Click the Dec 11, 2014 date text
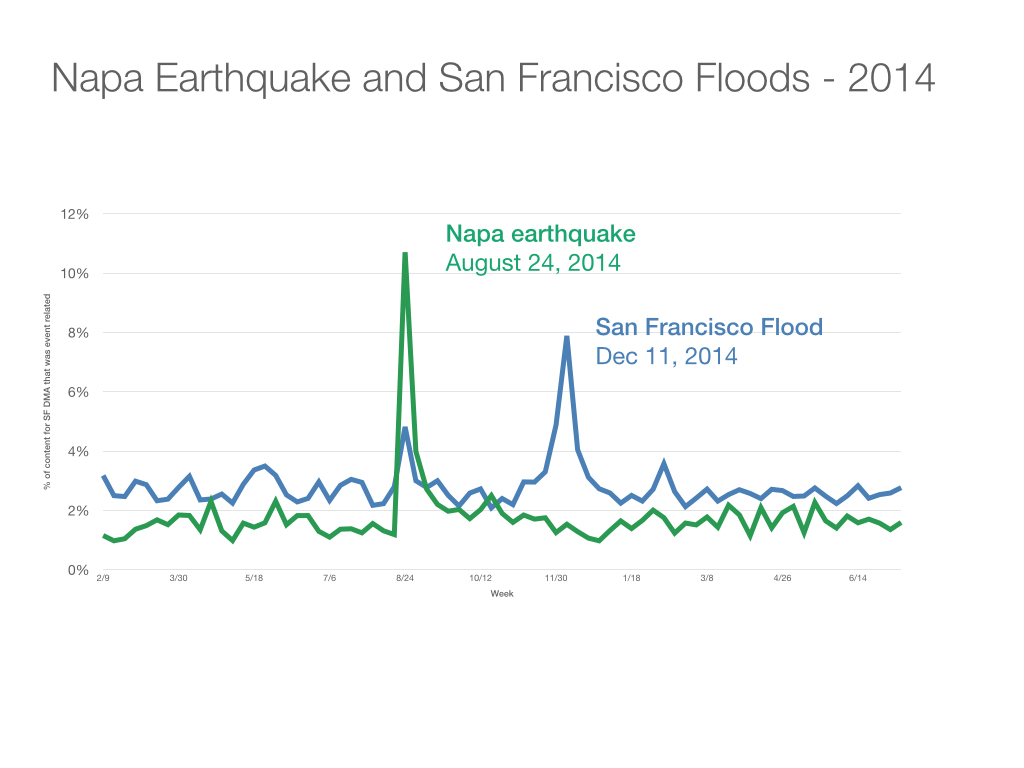This screenshot has height=768, width=1024. coord(666,356)
